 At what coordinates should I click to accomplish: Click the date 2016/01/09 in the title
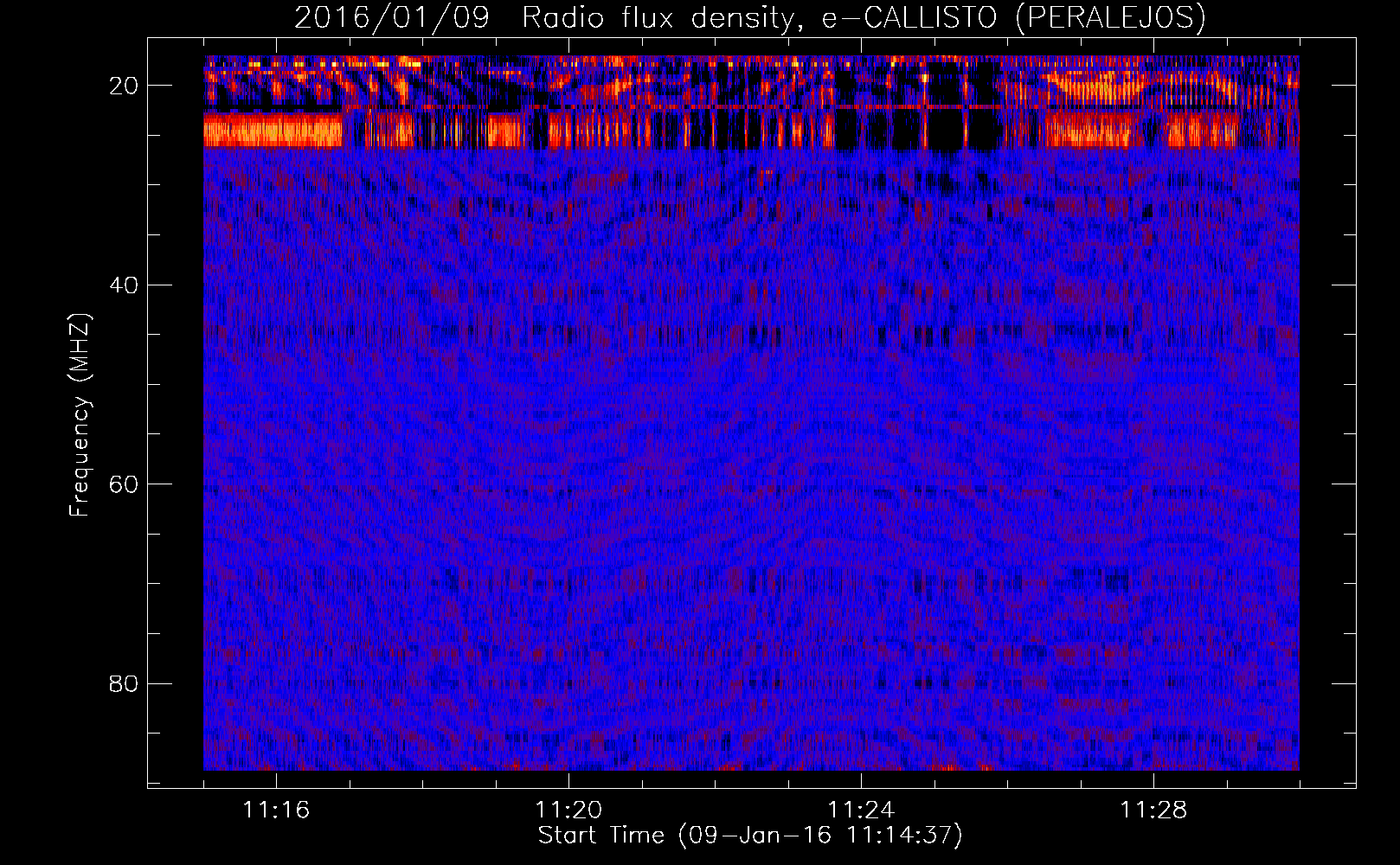pos(392,17)
